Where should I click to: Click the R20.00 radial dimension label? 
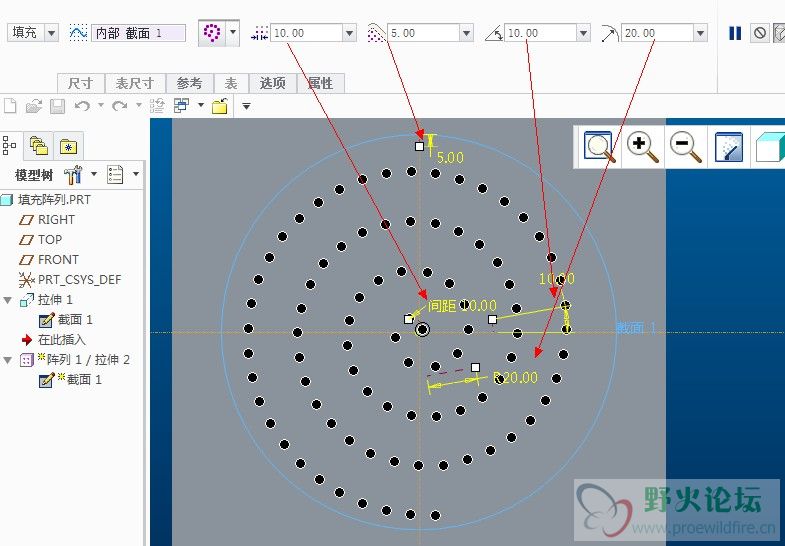tap(515, 378)
